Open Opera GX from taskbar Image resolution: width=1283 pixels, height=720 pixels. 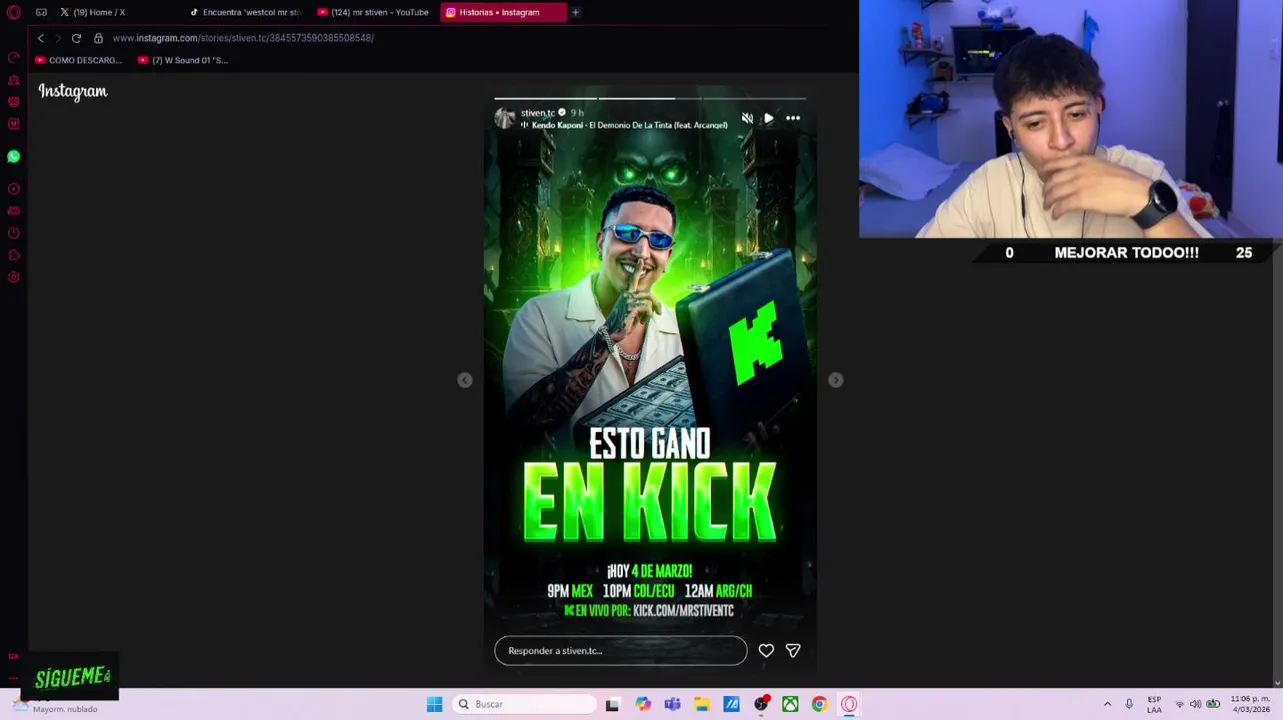point(849,704)
